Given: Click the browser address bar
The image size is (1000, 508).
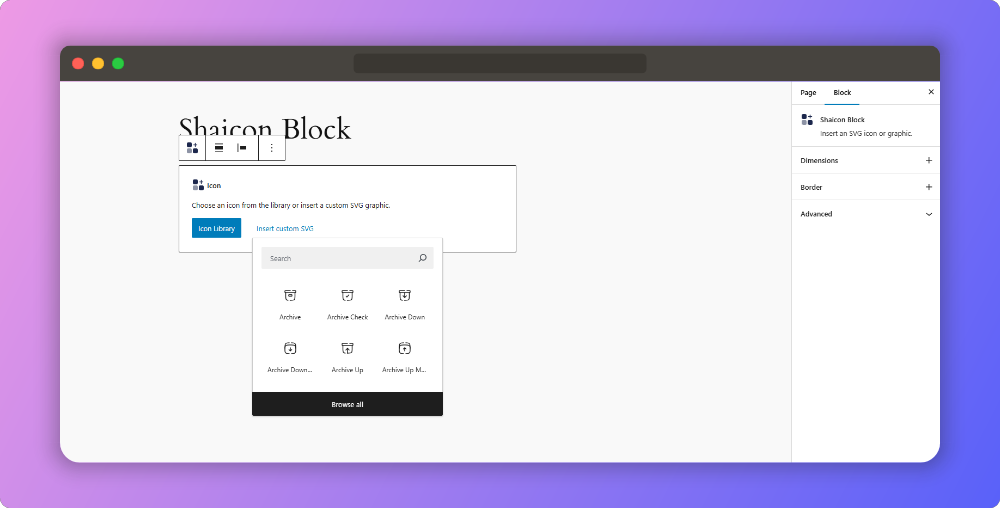Looking at the screenshot, I should pos(500,64).
